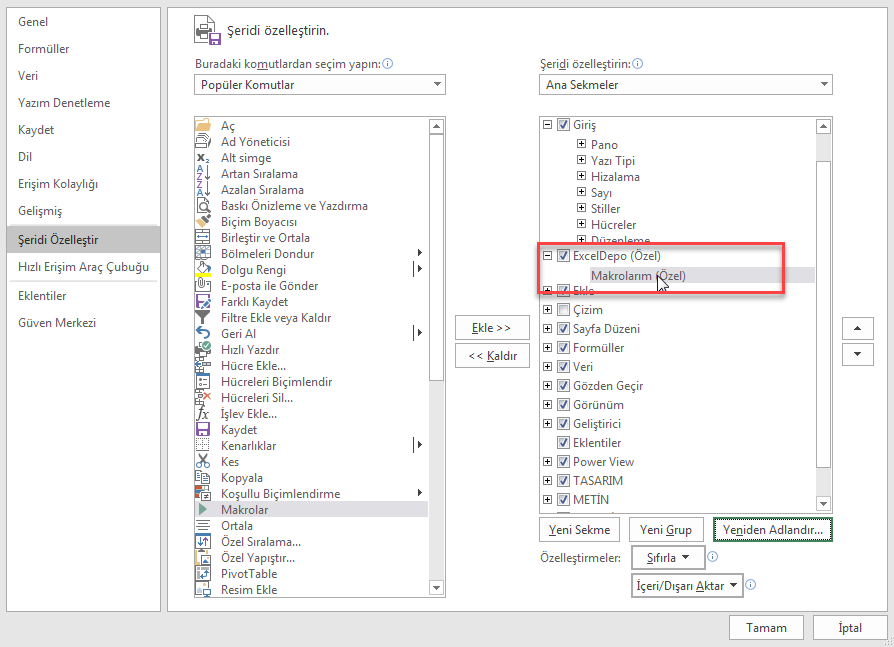Click the Dolgu Rengi paint bucket icon
This screenshot has height=647, width=894.
point(203,269)
